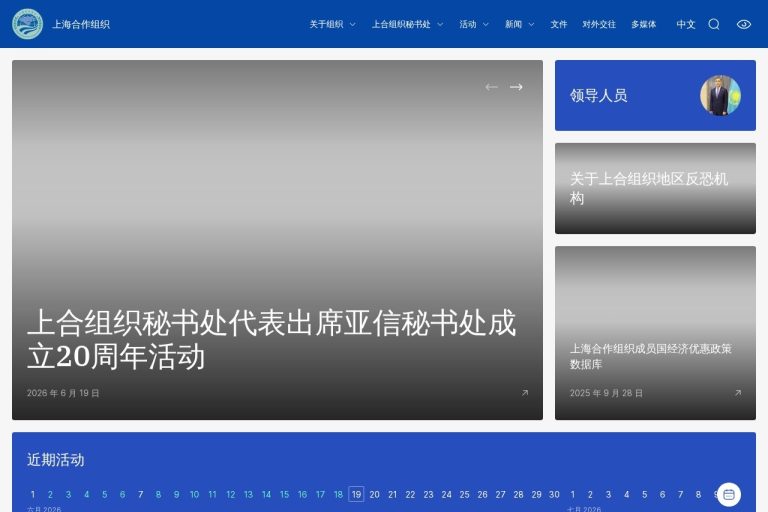Viewport: 768px width, 512px height.
Task: Select day 30 in June calendar strip
Action: [x=554, y=494]
